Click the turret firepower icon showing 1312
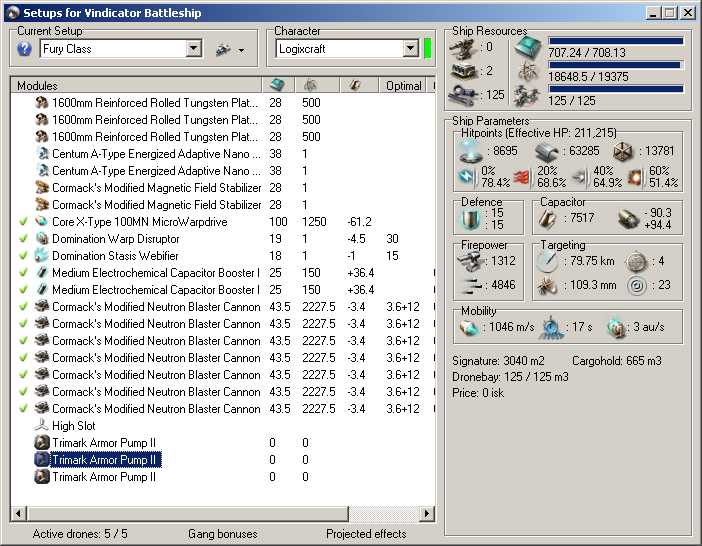The height and width of the screenshot is (546, 702). pyautogui.click(x=470, y=261)
